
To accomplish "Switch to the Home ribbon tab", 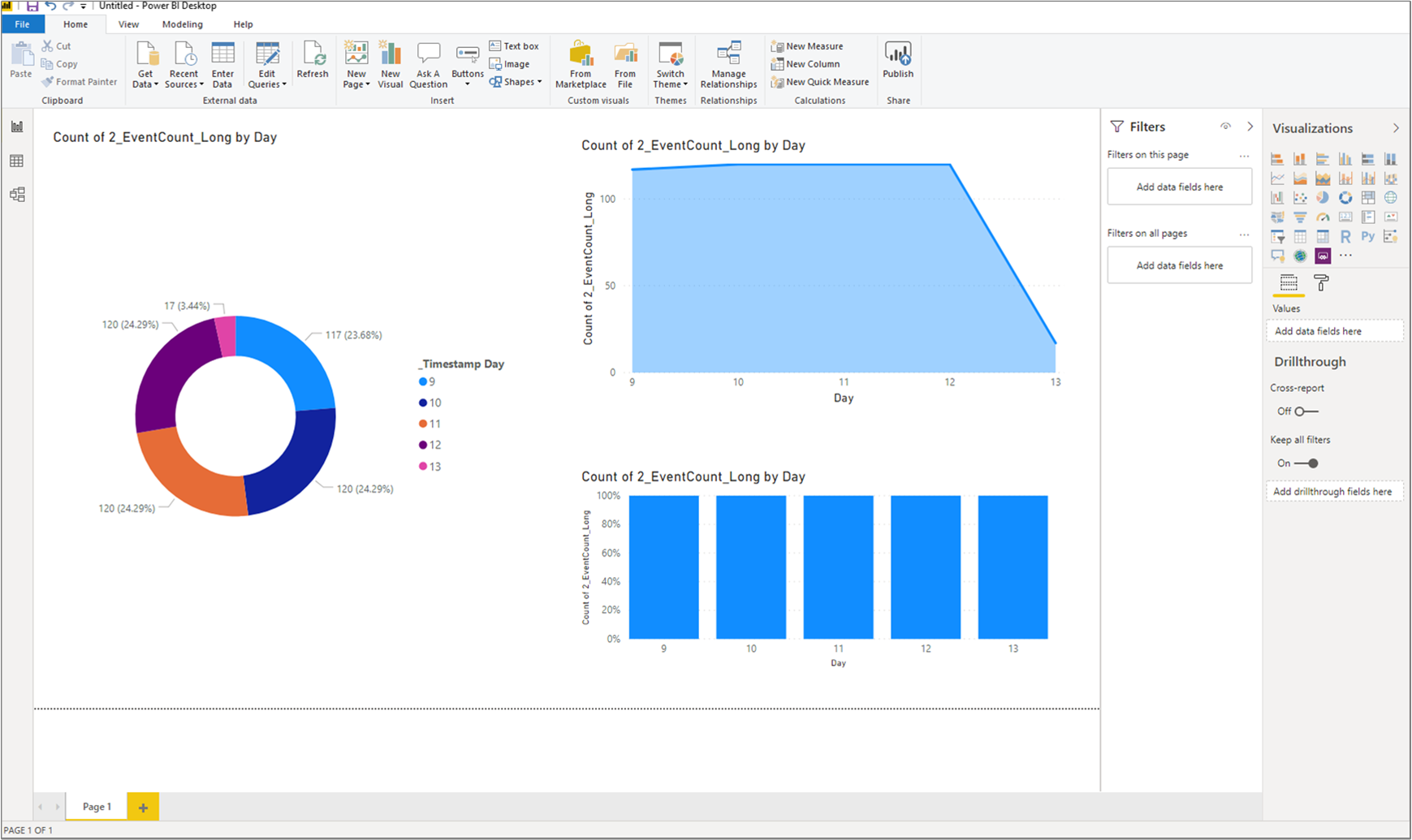I will pyautogui.click(x=76, y=24).
